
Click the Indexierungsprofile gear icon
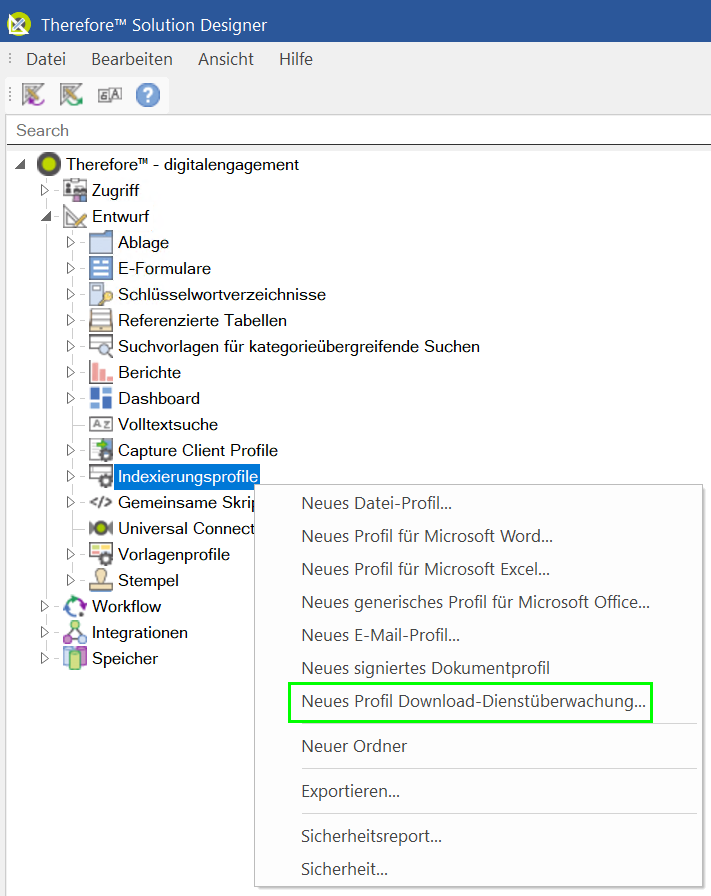point(101,476)
